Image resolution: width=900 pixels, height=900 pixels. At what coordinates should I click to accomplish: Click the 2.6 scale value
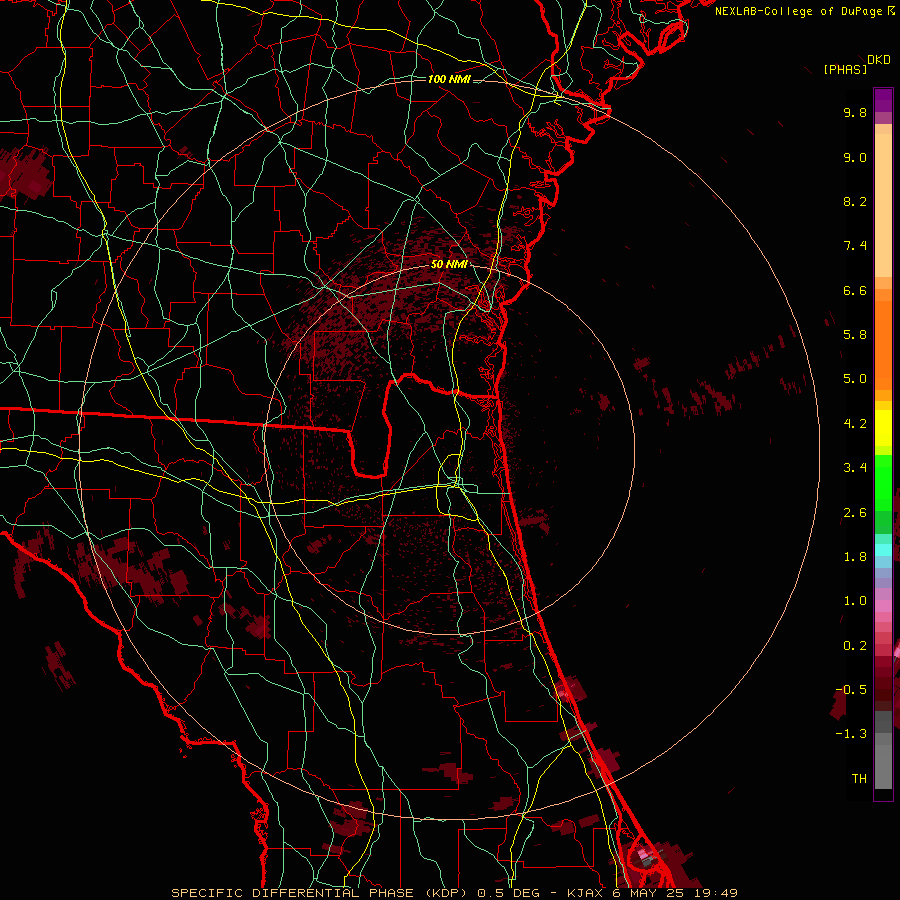855,513
